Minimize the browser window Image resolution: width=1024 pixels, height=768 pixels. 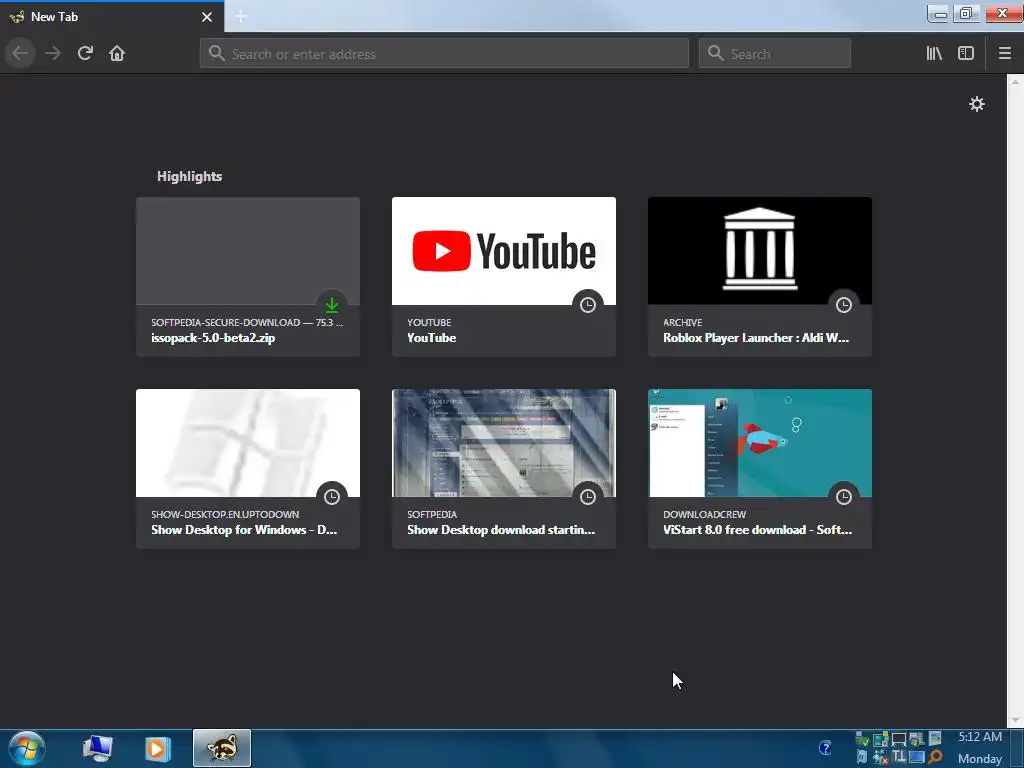coord(938,14)
